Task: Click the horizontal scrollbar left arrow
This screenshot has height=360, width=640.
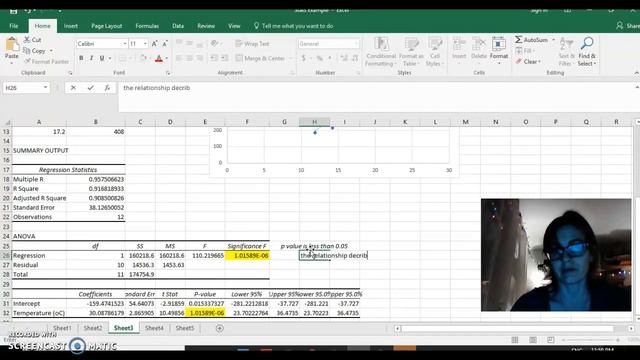Action: pyautogui.click(x=397, y=328)
